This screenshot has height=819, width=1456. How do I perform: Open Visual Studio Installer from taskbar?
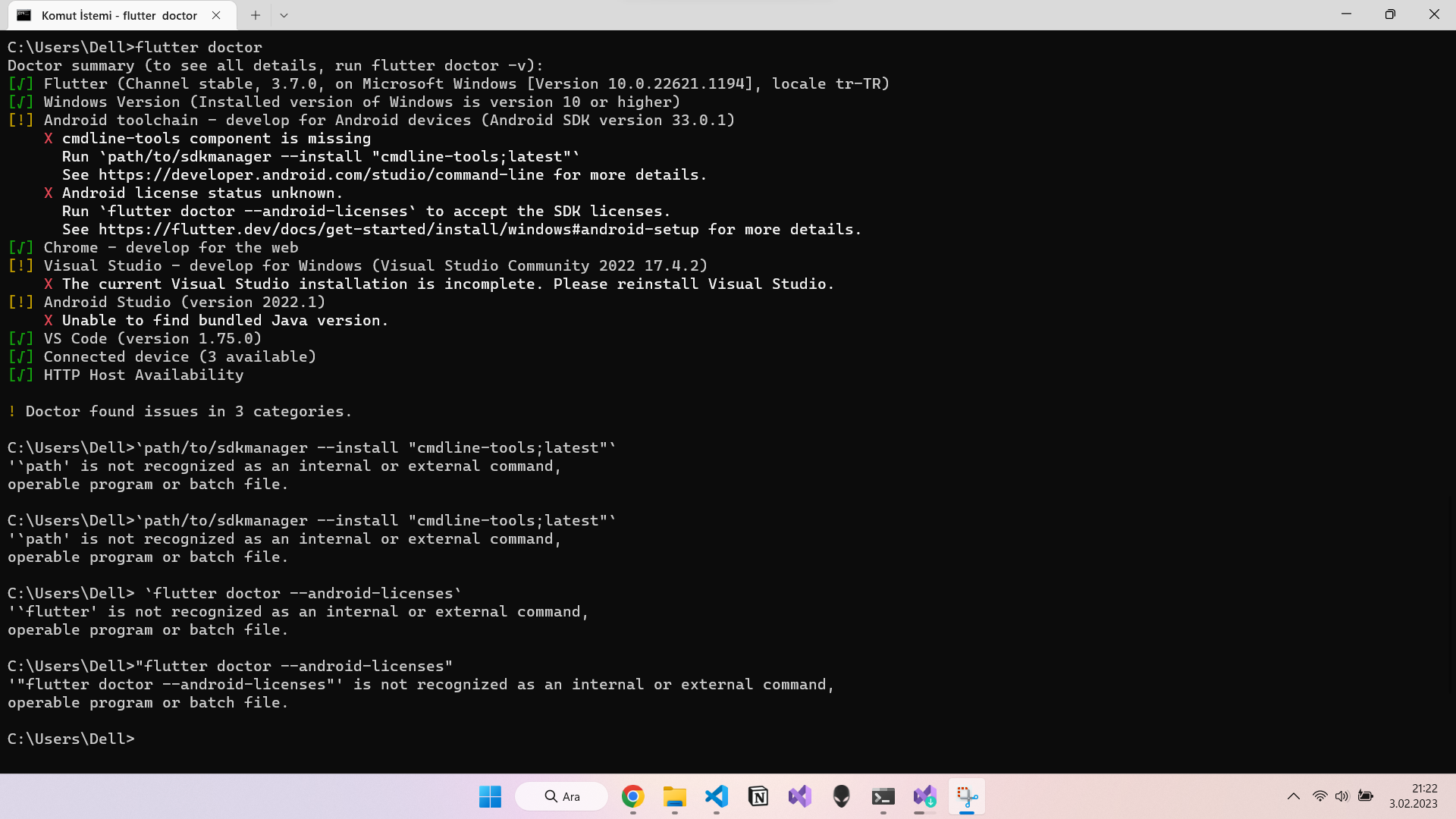(924, 796)
